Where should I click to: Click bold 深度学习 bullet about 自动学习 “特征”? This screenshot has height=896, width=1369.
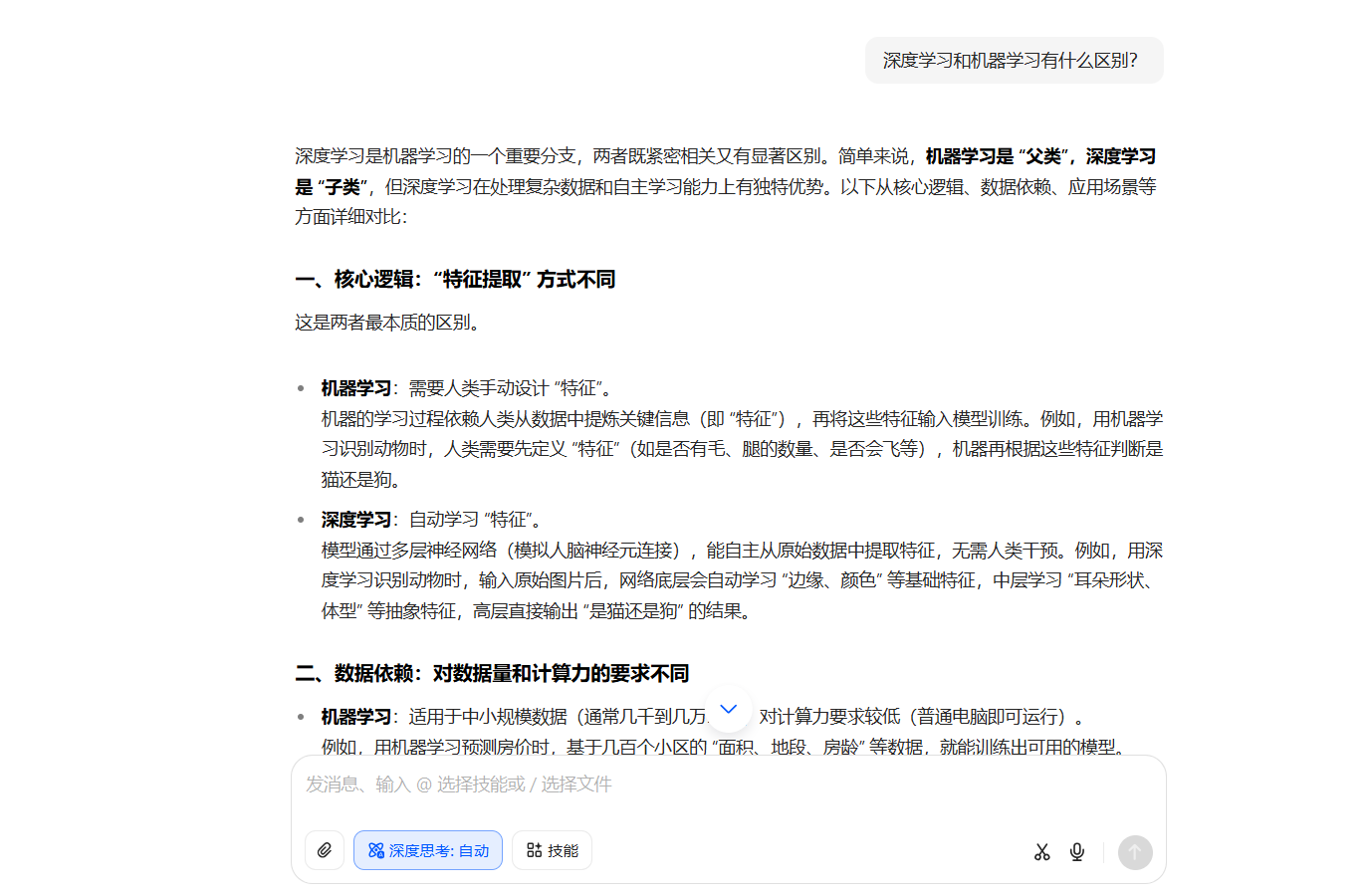click(355, 520)
